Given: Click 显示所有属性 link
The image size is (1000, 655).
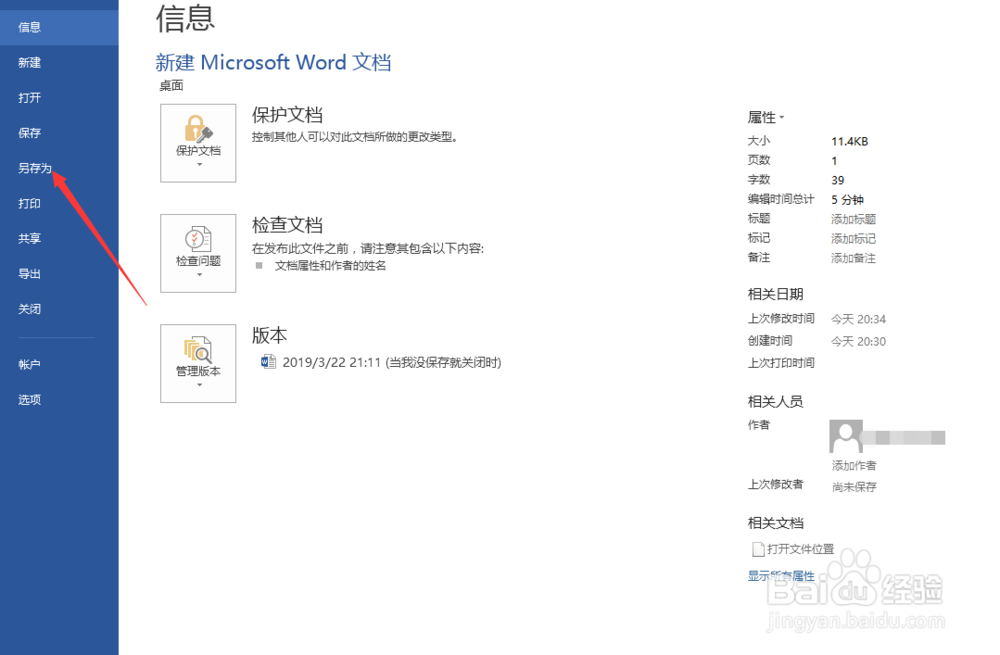Looking at the screenshot, I should [x=781, y=576].
